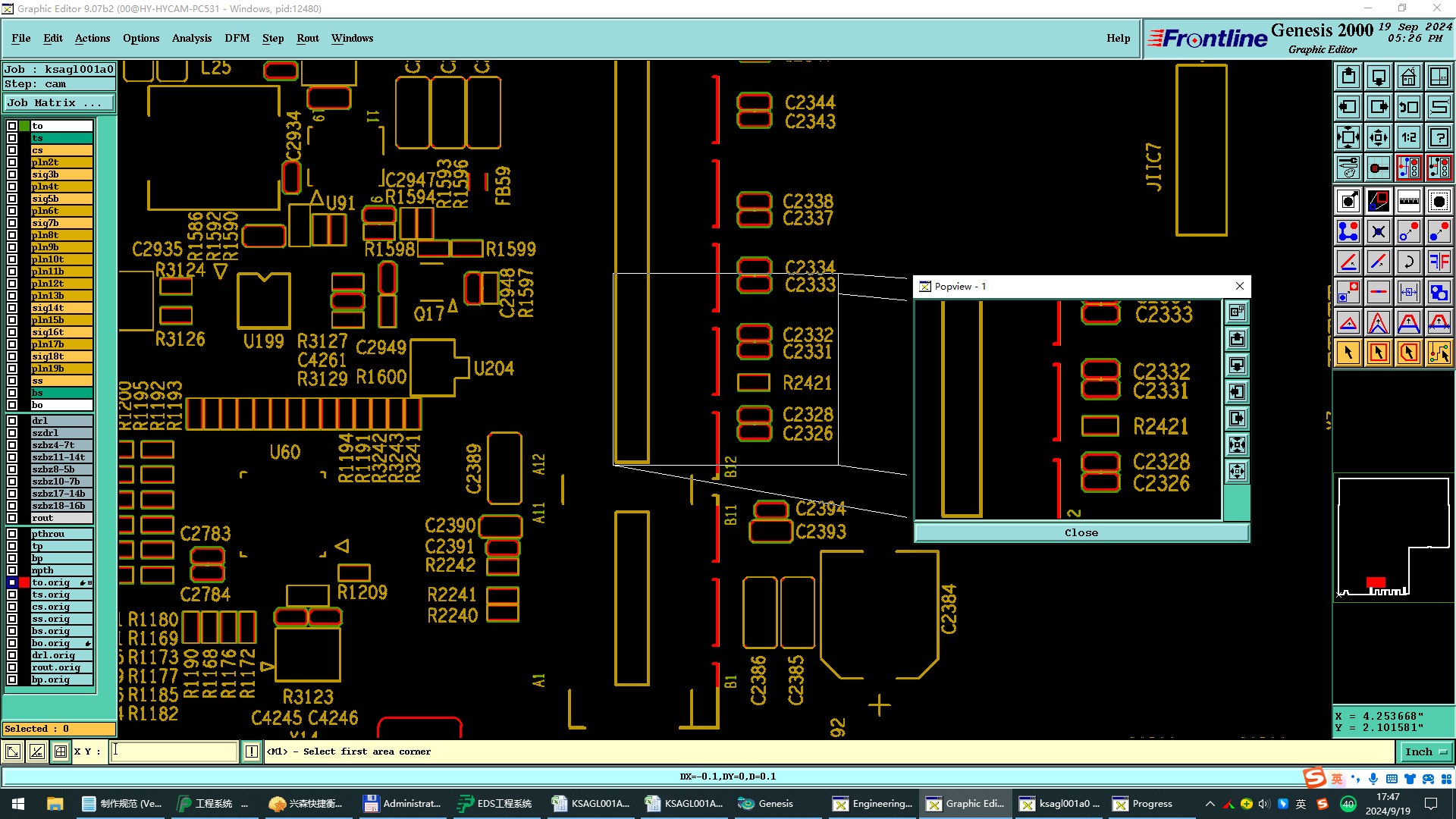Click the Close button in Popview
The width and height of the screenshot is (1456, 819).
click(x=1081, y=533)
